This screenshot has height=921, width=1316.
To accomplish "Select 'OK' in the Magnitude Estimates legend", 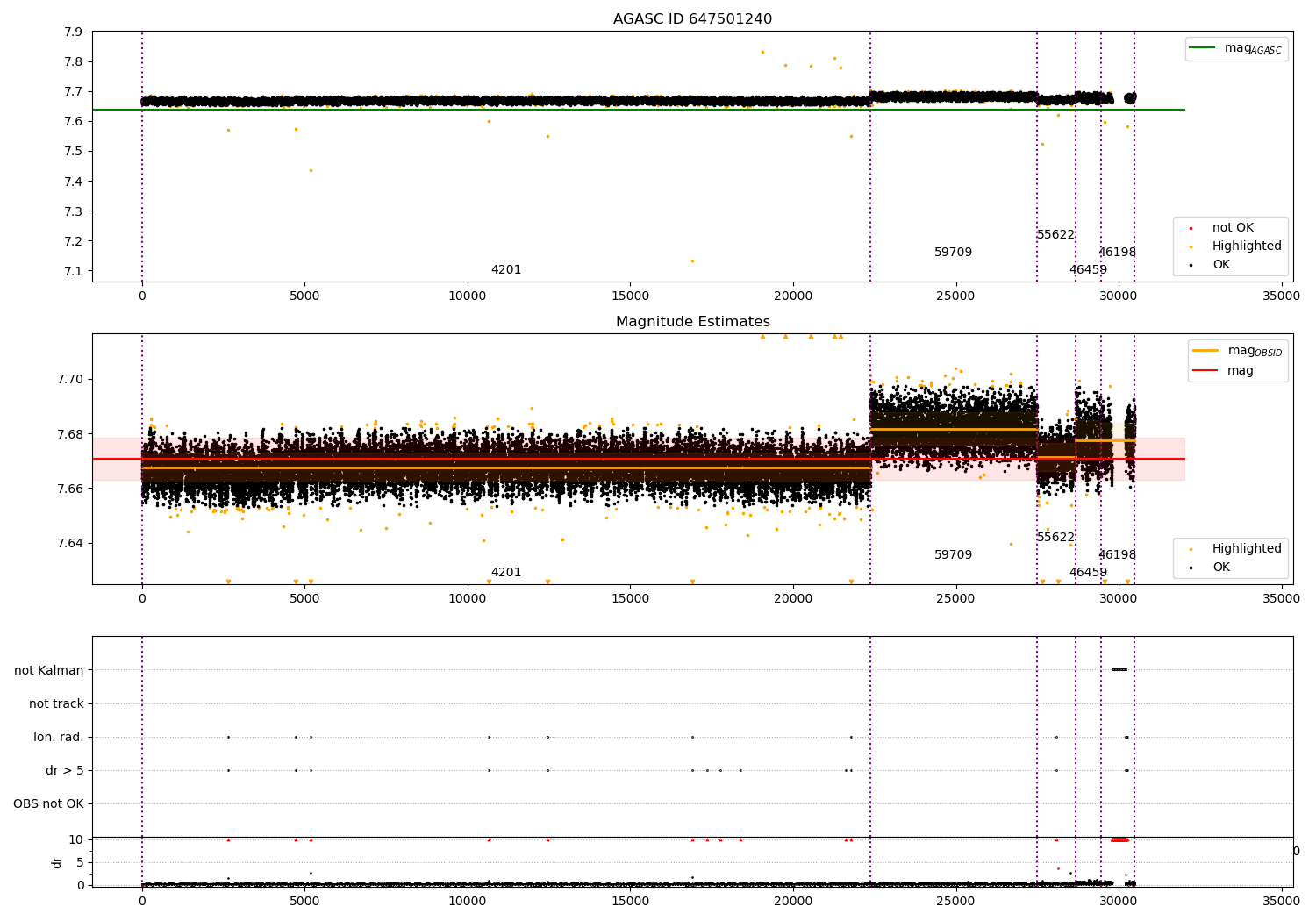I will point(1220,568).
